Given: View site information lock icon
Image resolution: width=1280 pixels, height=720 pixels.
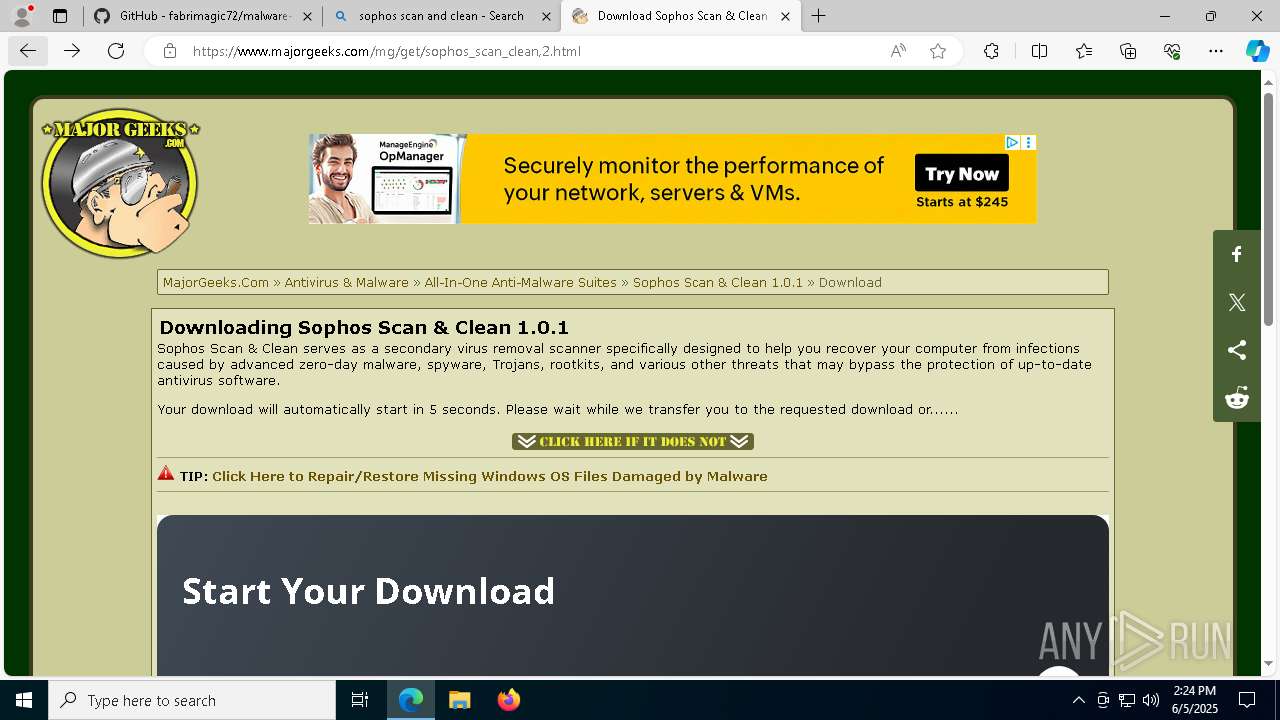Looking at the screenshot, I should coord(170,51).
